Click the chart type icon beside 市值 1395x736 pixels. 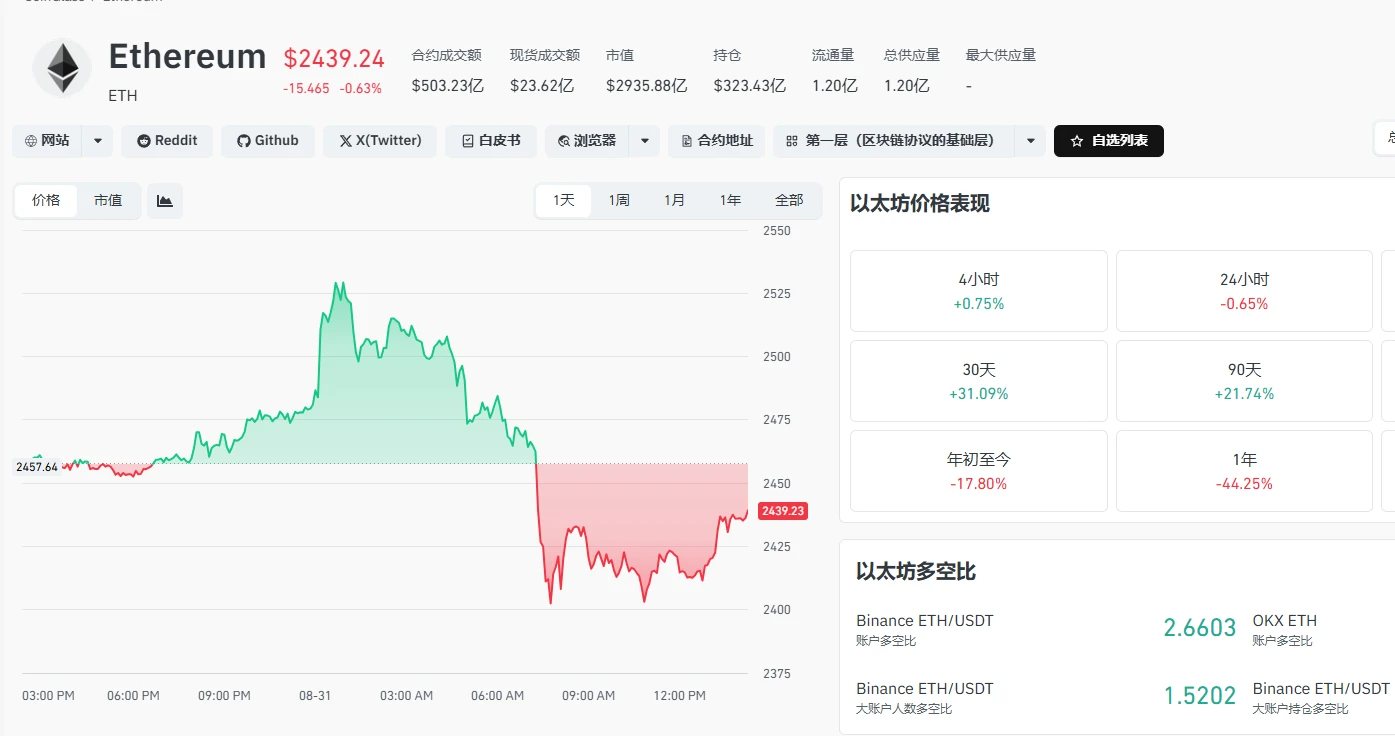click(x=165, y=201)
